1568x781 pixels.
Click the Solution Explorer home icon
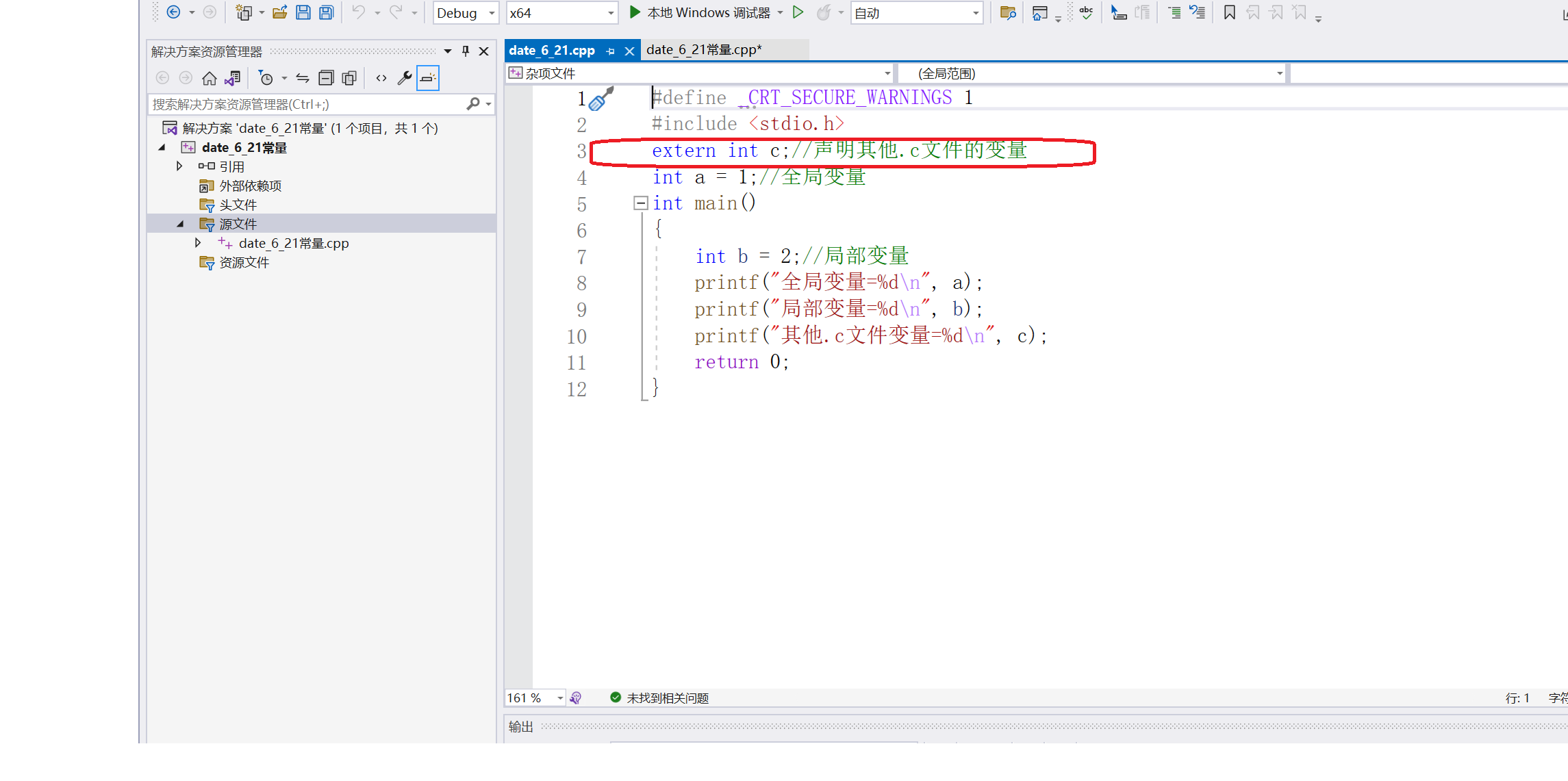(210, 79)
